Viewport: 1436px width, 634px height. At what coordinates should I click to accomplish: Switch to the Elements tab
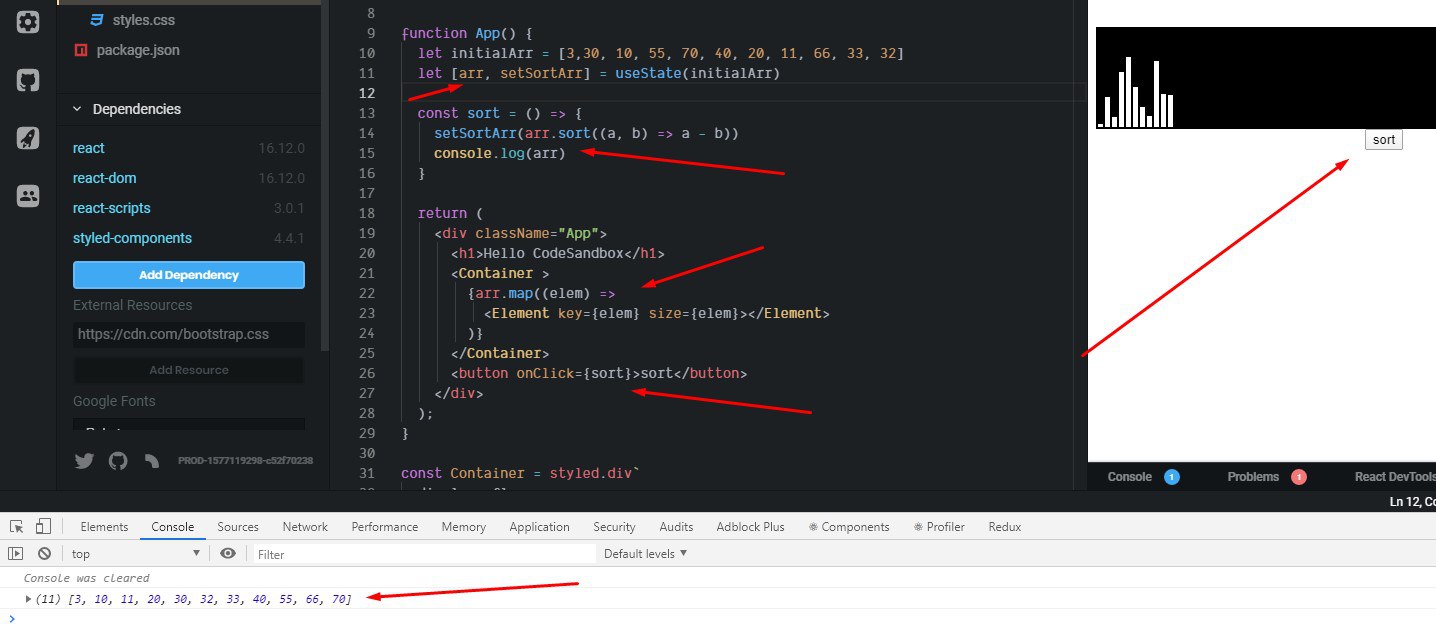point(104,527)
